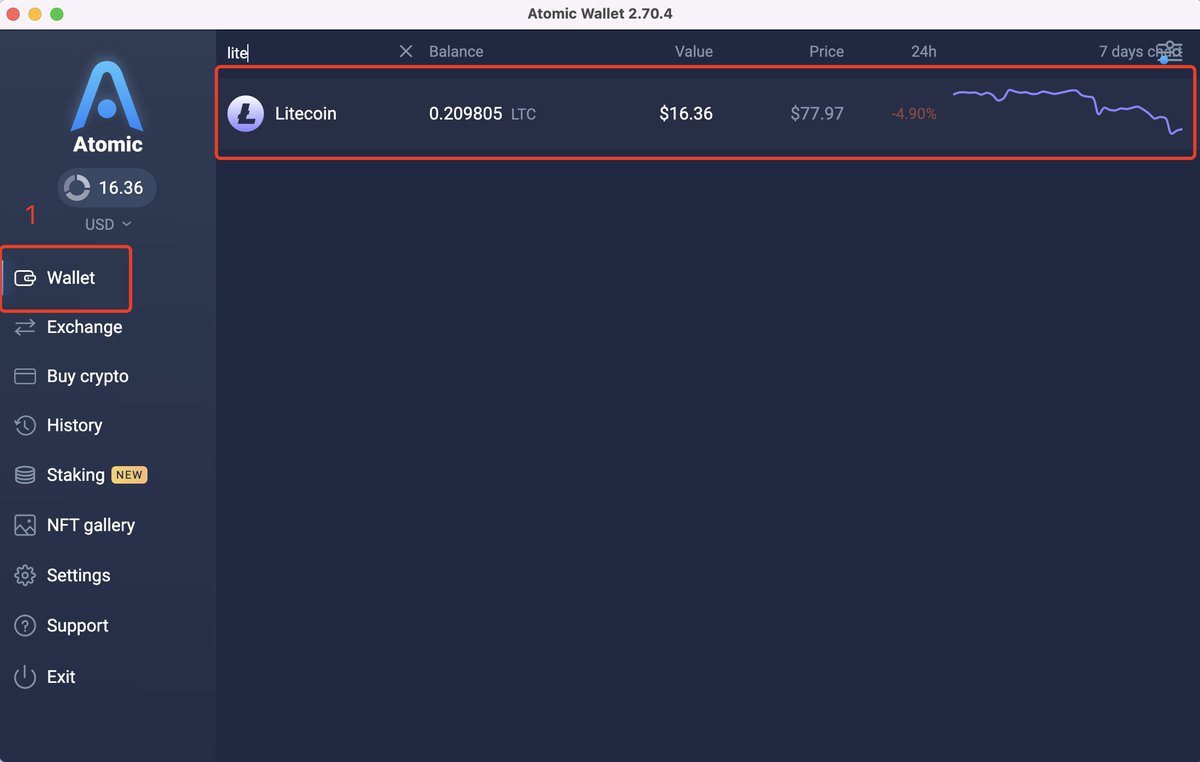Image resolution: width=1200 pixels, height=762 pixels.
Task: Click the Exchange arrows icon
Action: (25, 327)
